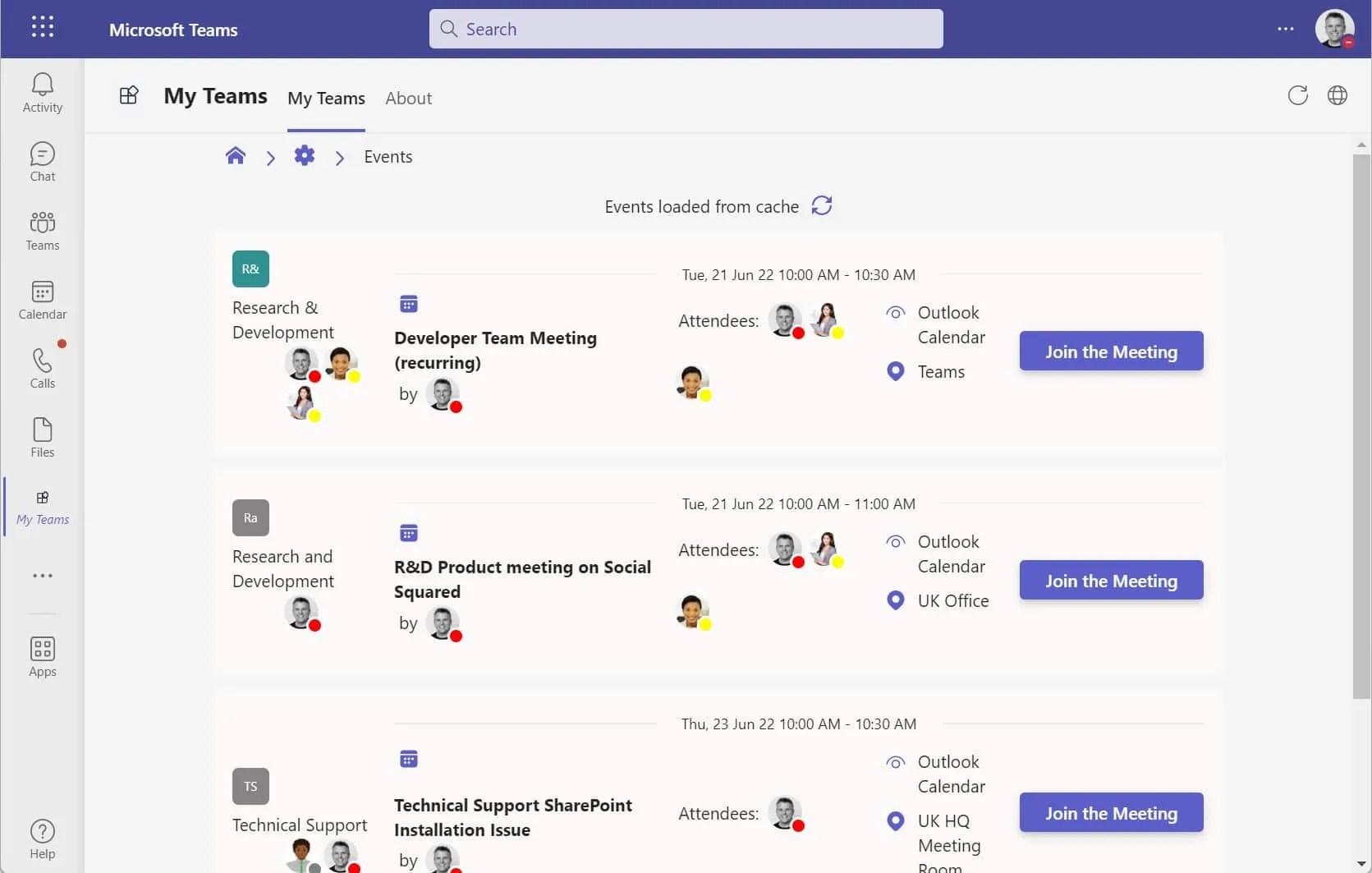
Task: Select My Teams app in sidebar
Action: tap(43, 507)
